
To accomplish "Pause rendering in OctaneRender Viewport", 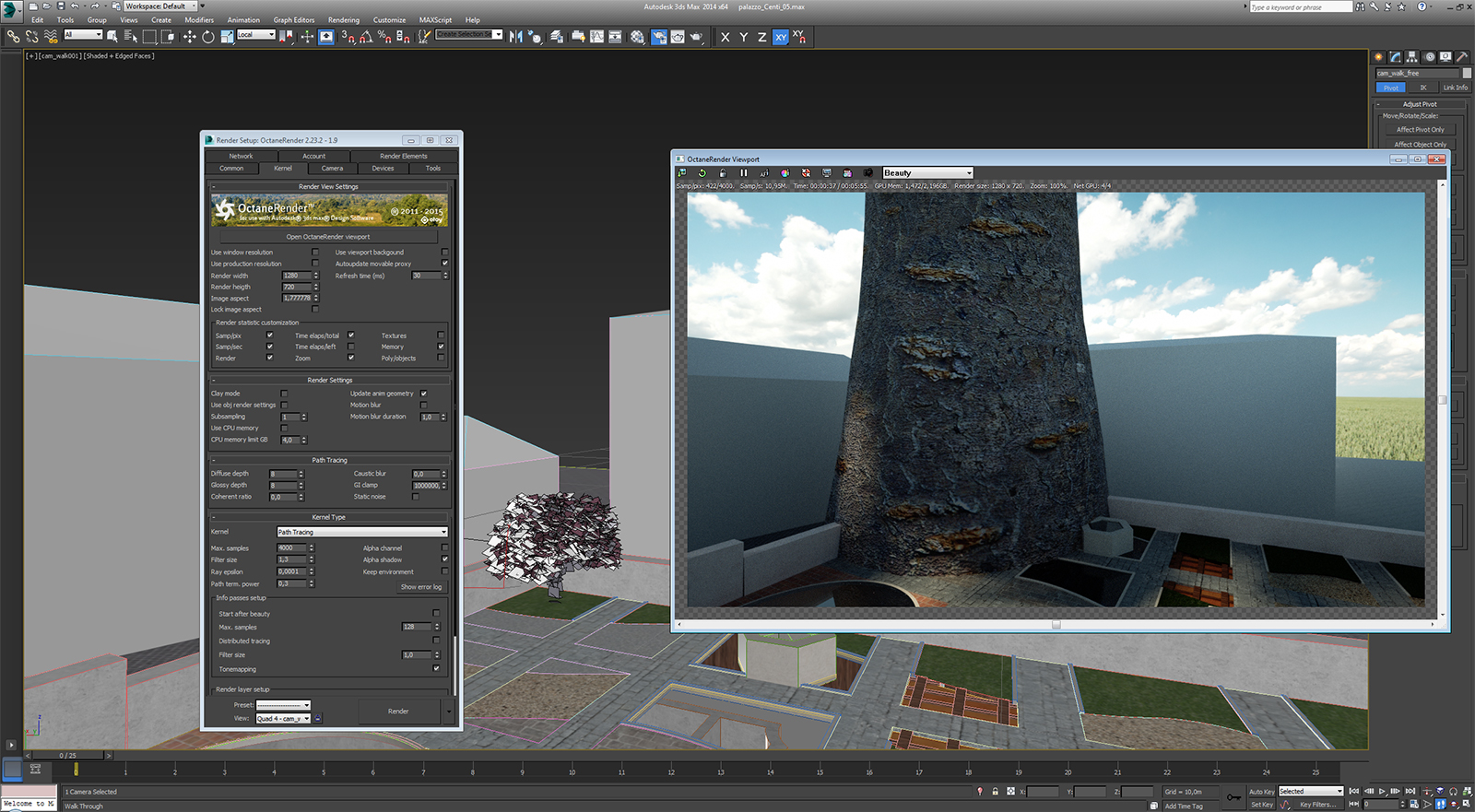I will tap(744, 173).
